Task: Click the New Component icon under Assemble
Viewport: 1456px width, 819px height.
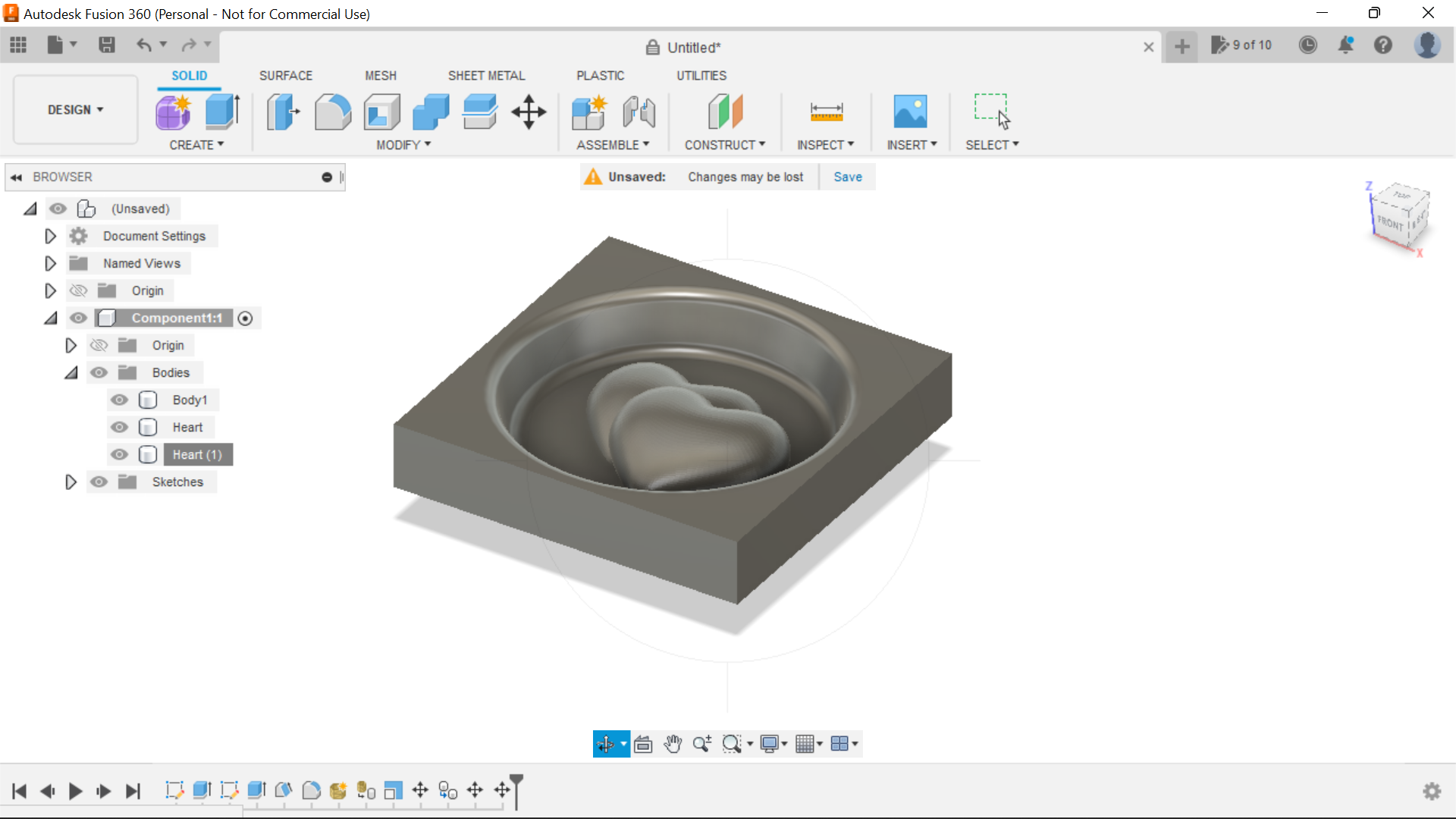Action: [x=589, y=111]
